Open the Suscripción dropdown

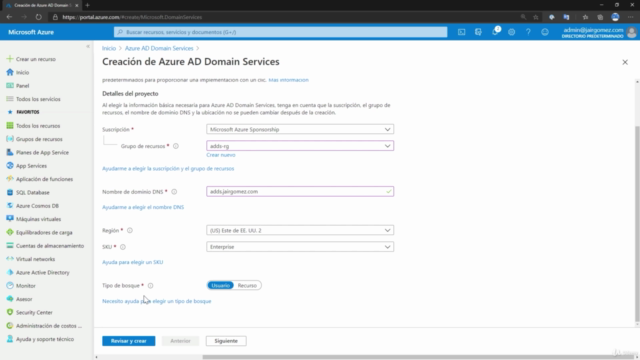[x=300, y=129]
